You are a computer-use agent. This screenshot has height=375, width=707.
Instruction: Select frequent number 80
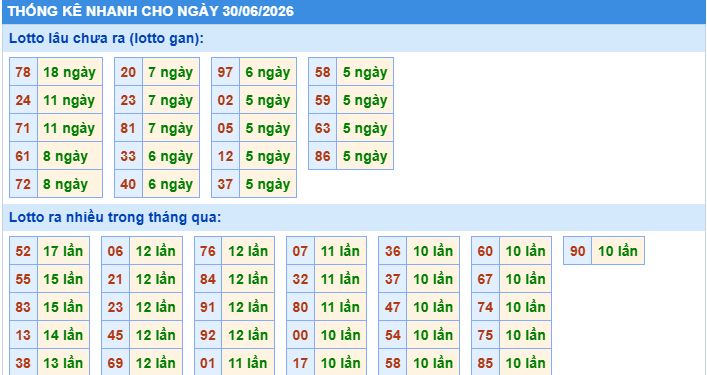pos(300,307)
